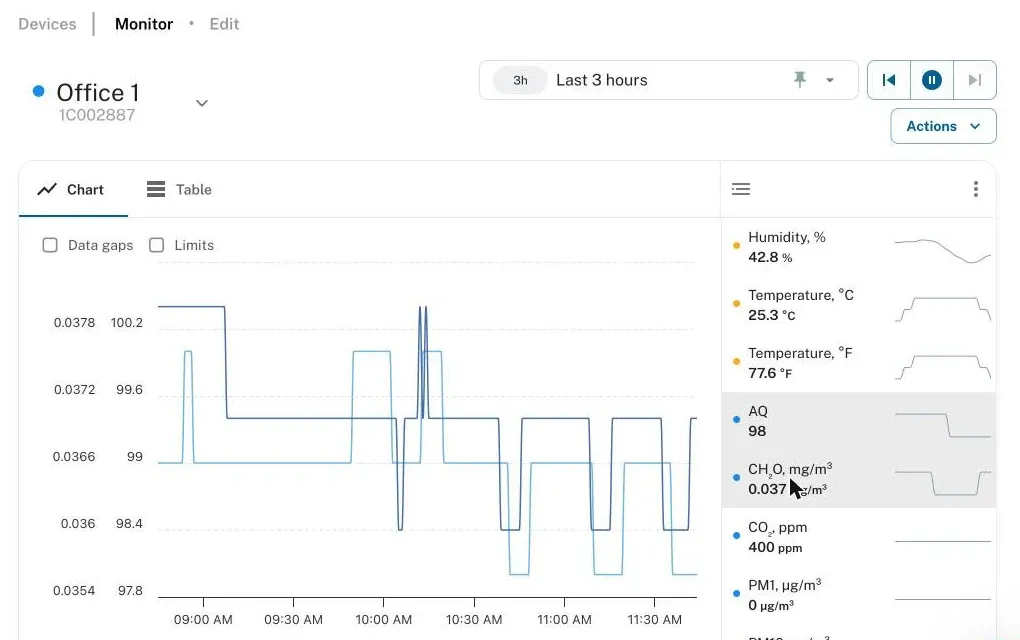Click the AQ sparkline thumbnail
This screenshot has height=640, width=1020.
click(x=943, y=425)
